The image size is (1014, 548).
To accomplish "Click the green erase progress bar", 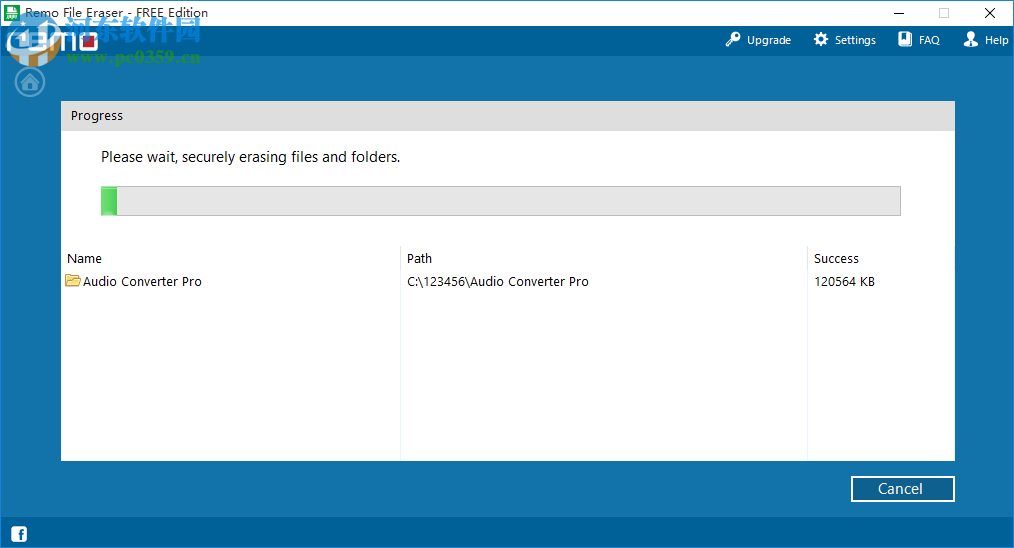I will 501,201.
